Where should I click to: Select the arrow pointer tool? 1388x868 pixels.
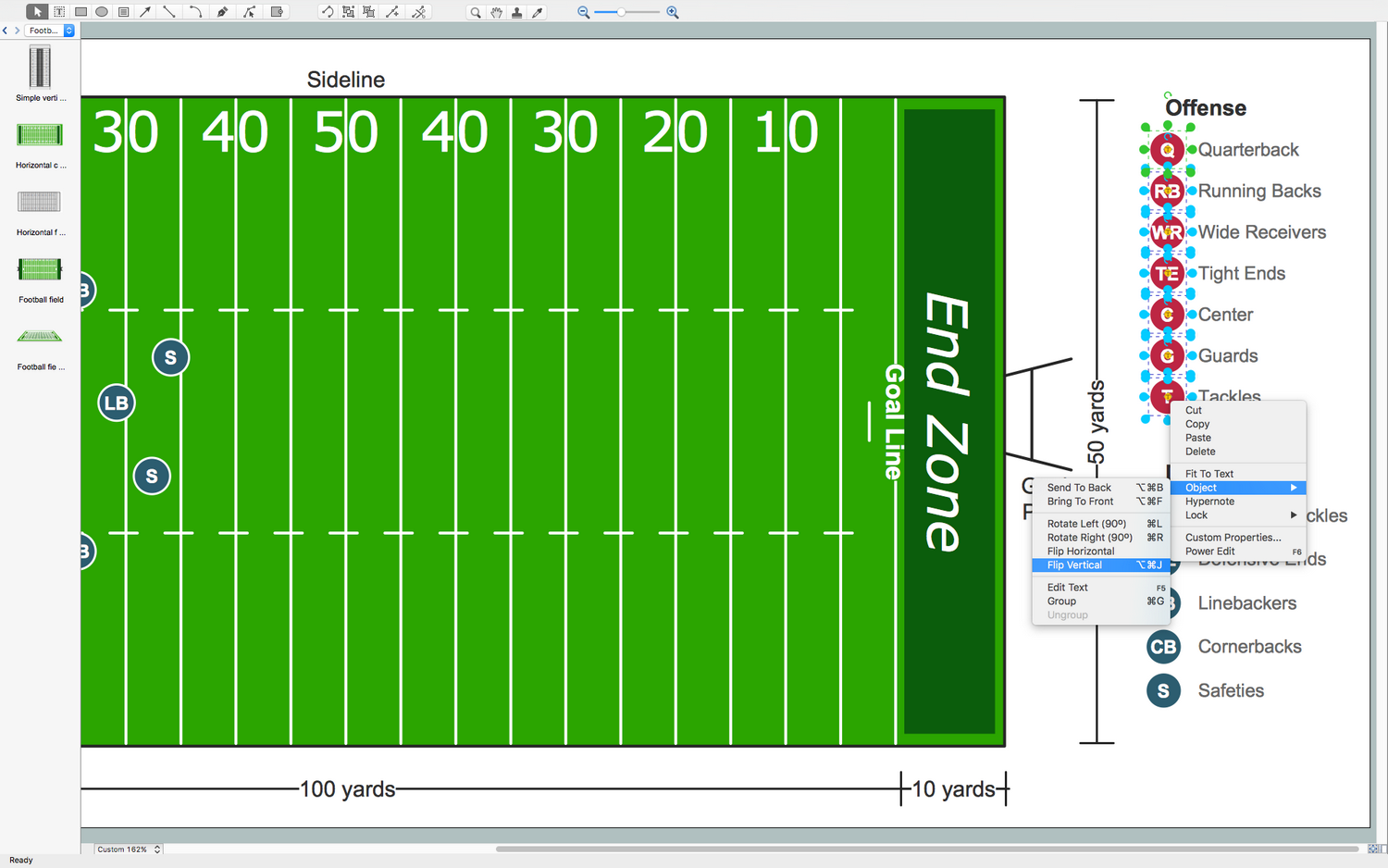point(37,12)
